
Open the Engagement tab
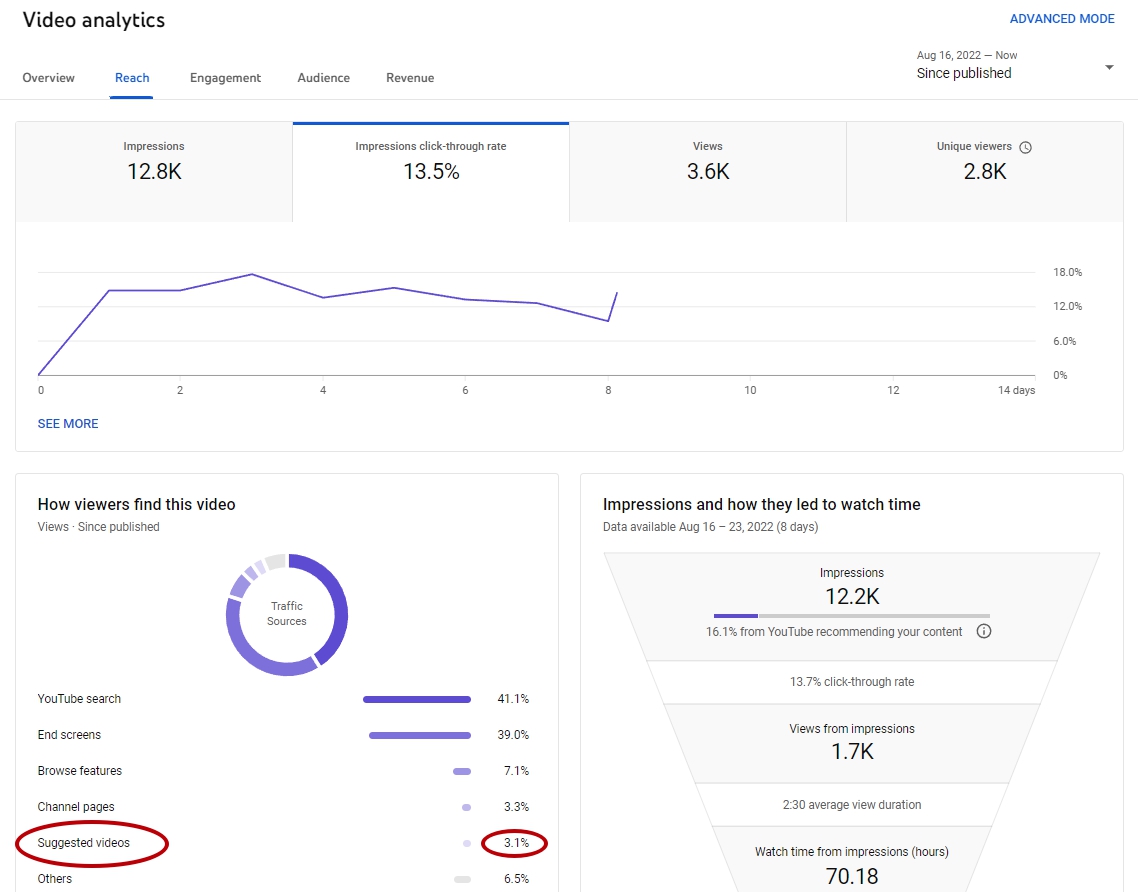point(225,78)
